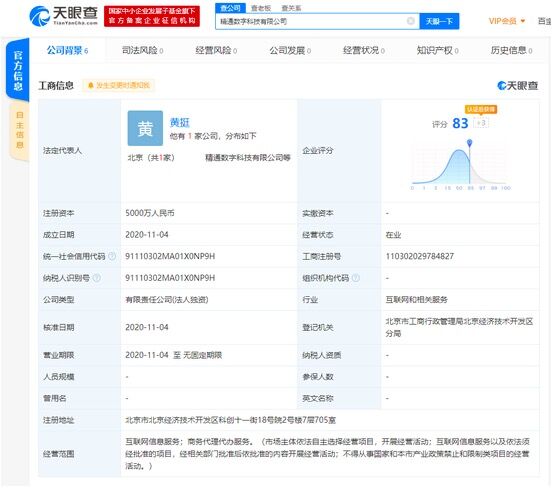Open the 知识产权 tab
This screenshot has height=489, width=558.
click(x=437, y=51)
